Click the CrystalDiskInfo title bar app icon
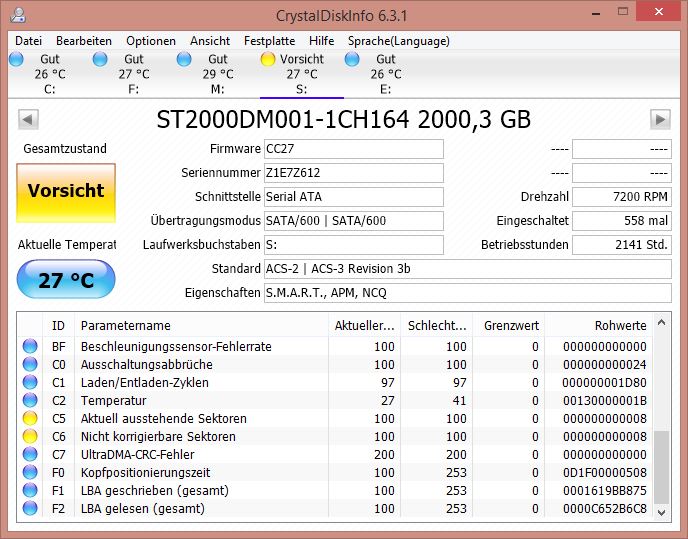Viewport: 688px width, 539px height. pos(18,14)
